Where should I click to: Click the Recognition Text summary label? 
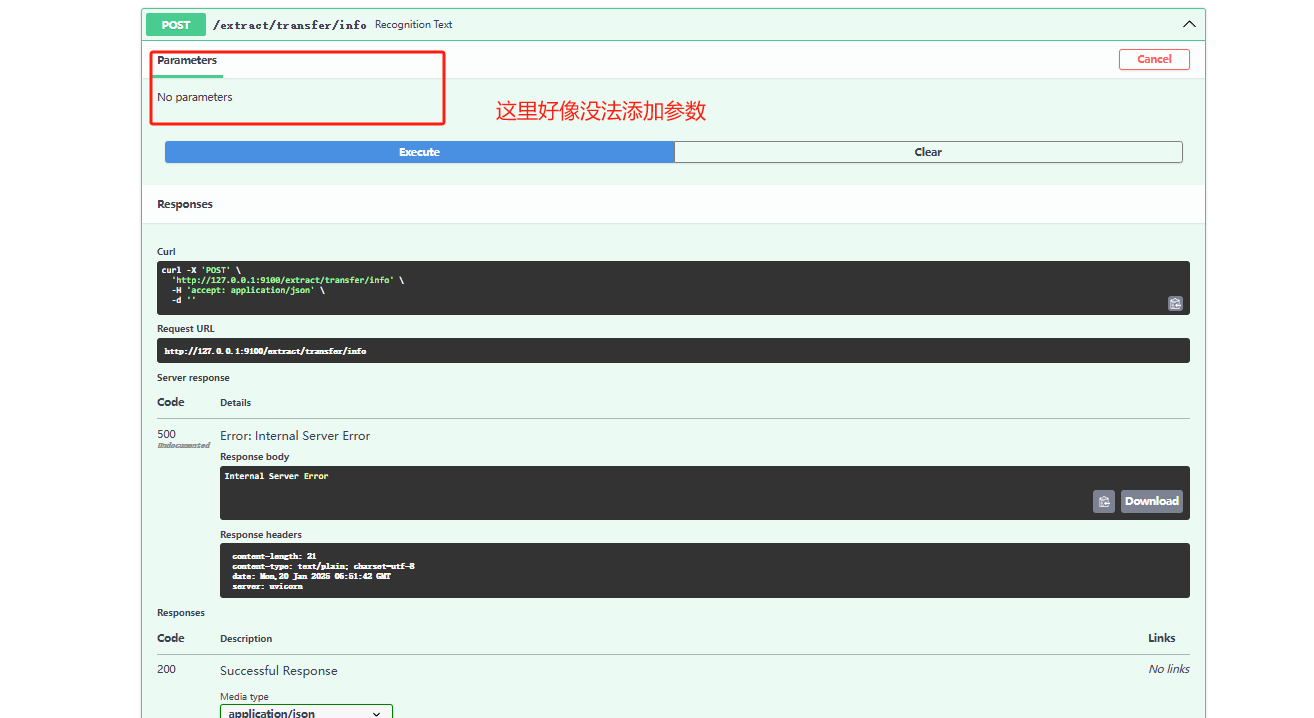413,25
